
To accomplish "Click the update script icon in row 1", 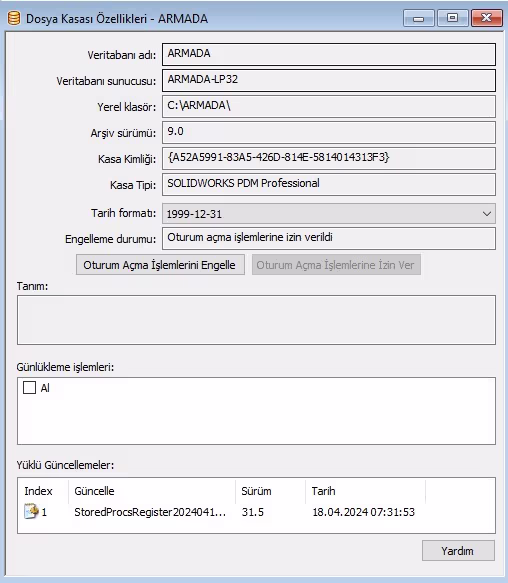I will pos(31,511).
